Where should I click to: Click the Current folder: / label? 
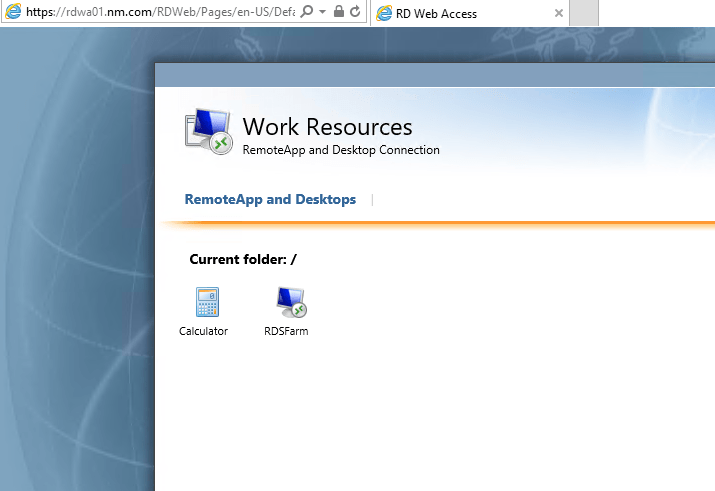[243, 259]
